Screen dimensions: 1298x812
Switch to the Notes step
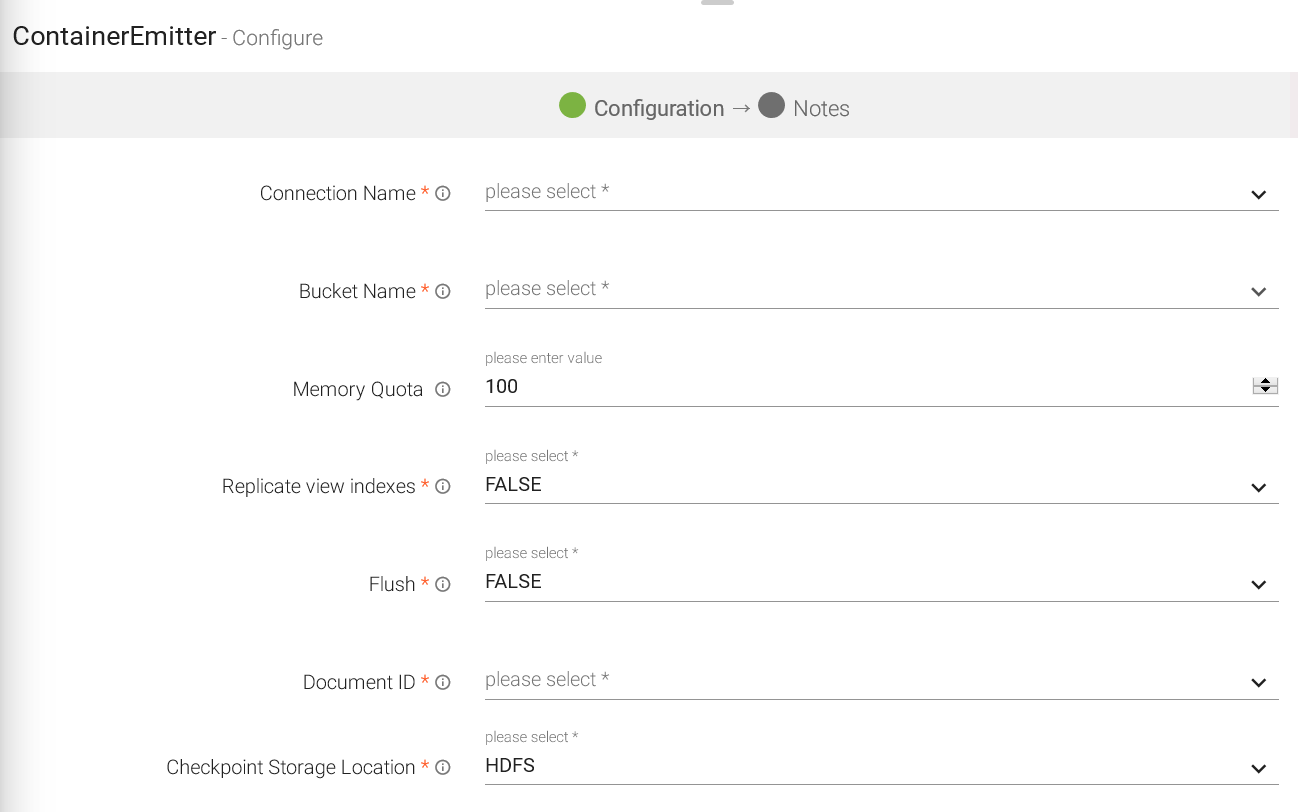coord(820,109)
